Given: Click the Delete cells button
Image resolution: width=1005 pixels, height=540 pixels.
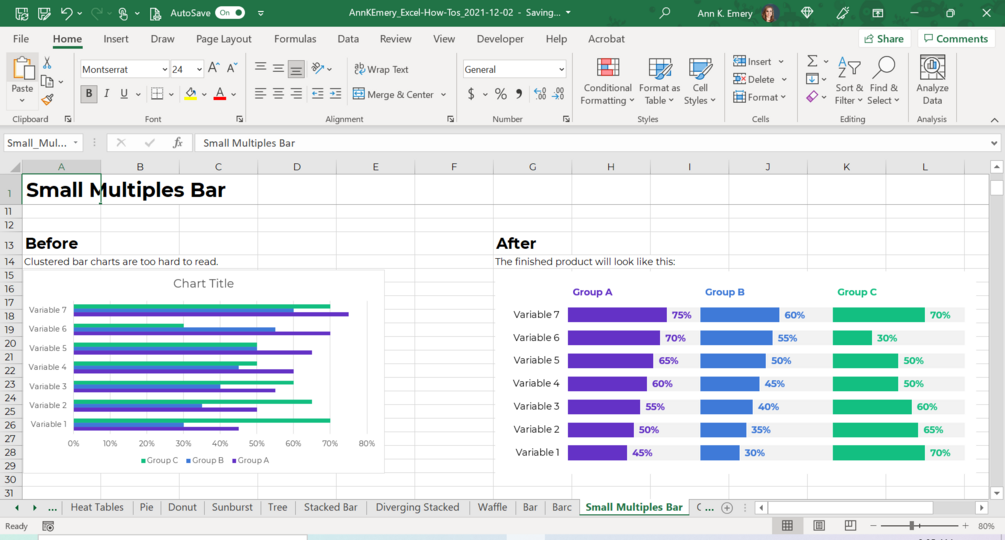Looking at the screenshot, I should (x=754, y=79).
